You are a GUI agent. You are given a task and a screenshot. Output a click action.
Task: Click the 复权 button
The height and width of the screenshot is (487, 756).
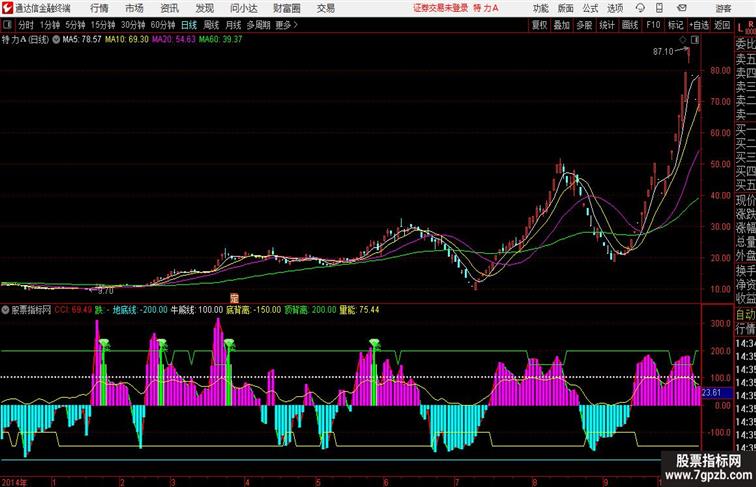tap(539, 25)
